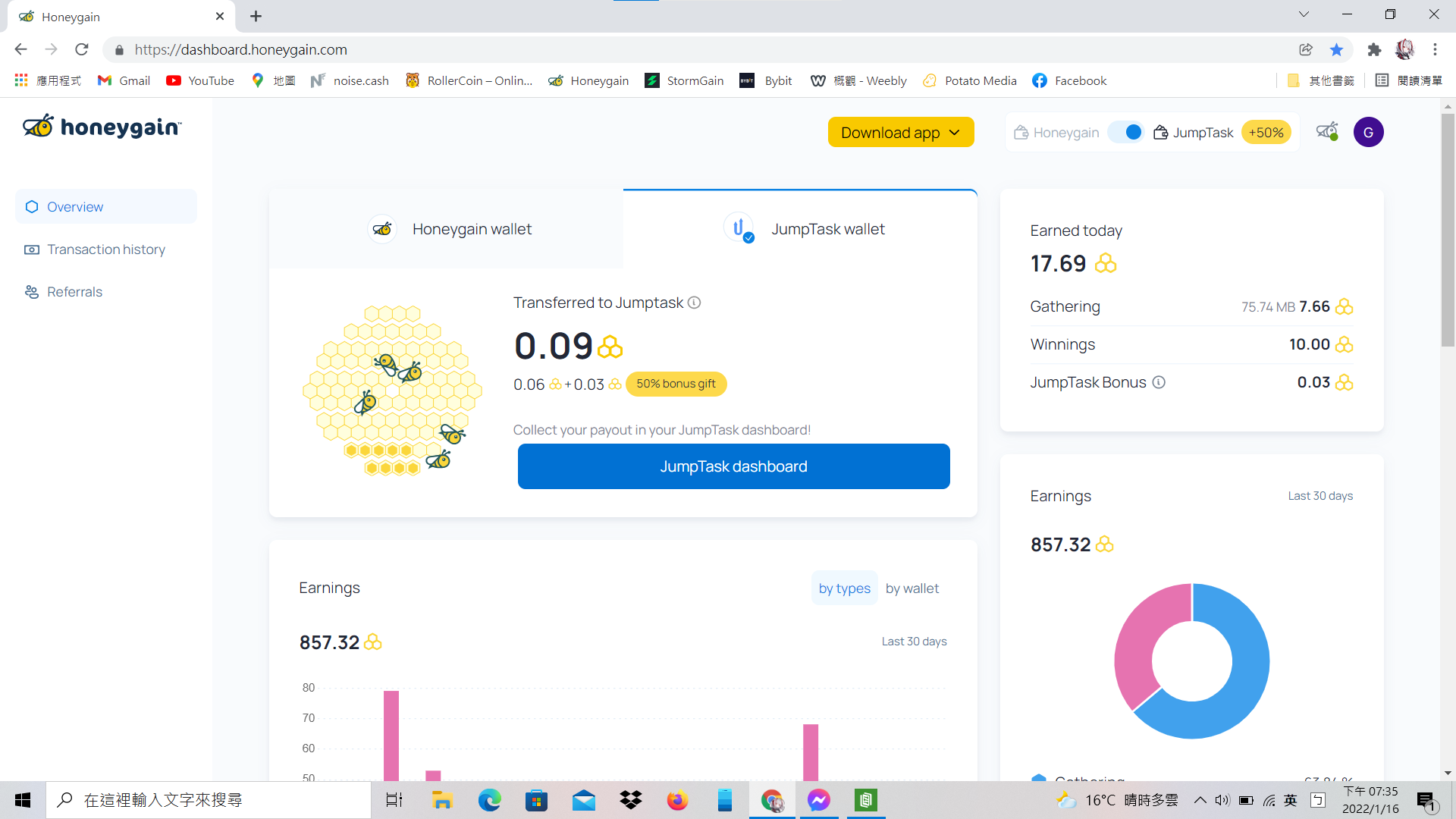This screenshot has height=819, width=1456.
Task: Select the by wallet earnings view
Action: 912,588
